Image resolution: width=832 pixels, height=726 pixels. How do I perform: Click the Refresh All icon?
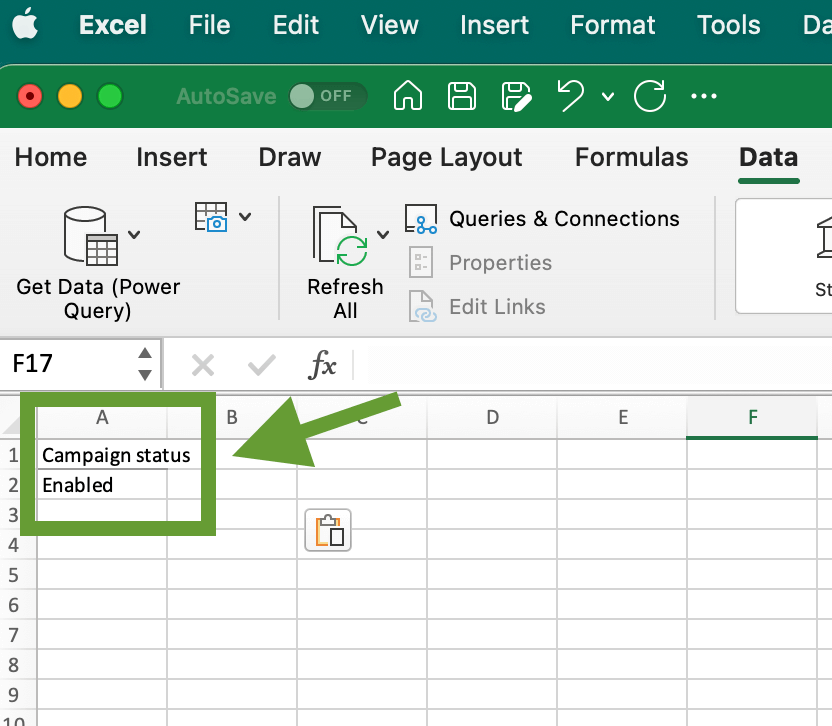341,236
